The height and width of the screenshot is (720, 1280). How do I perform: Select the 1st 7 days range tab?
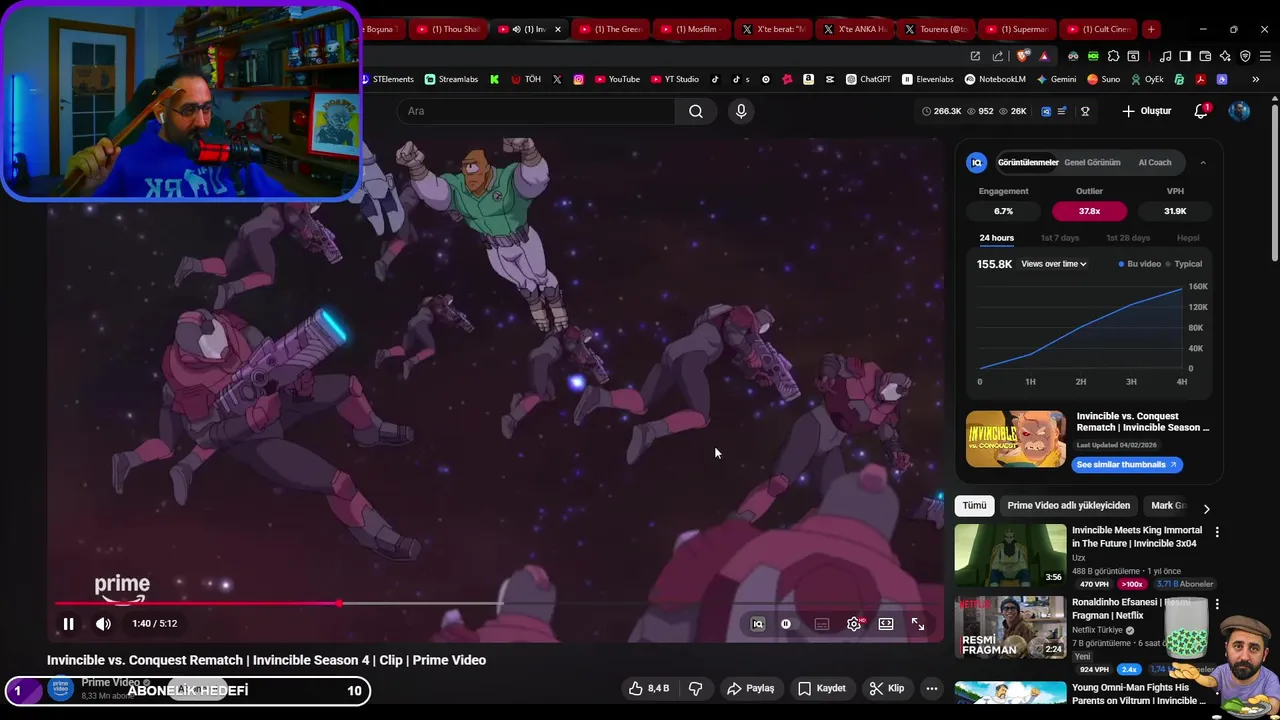click(x=1060, y=238)
